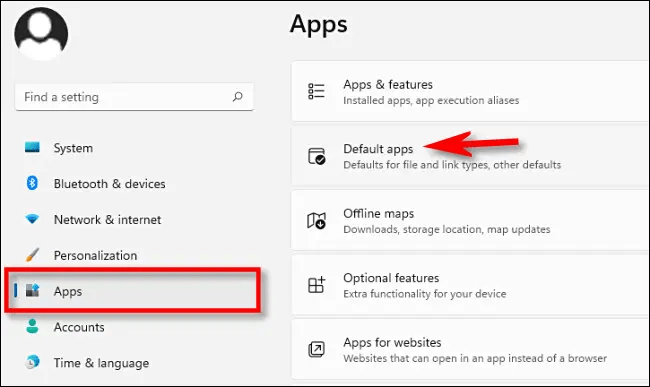Click the Default apps checkmark icon
Image resolution: width=650 pixels, height=387 pixels.
coord(316,156)
